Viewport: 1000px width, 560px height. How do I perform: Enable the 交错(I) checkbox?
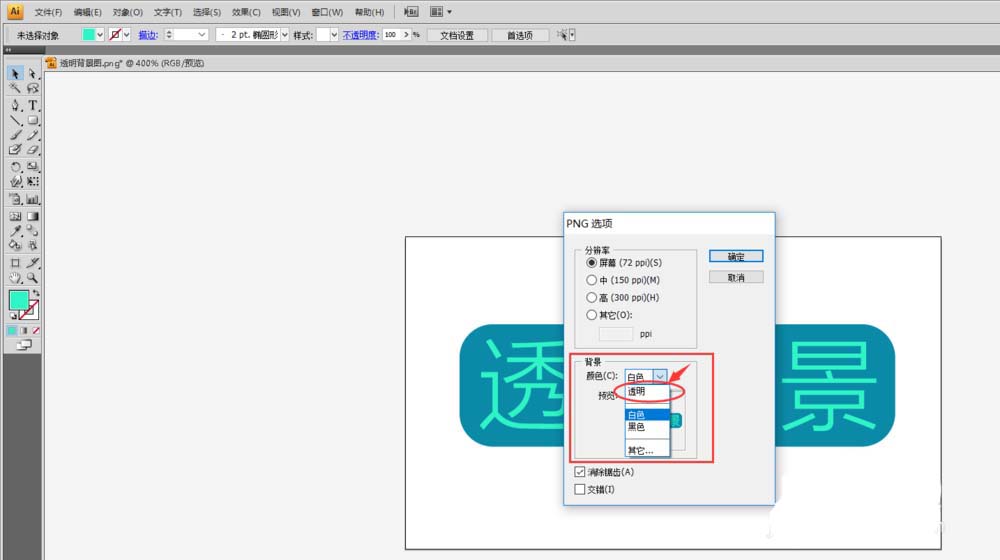(x=580, y=489)
